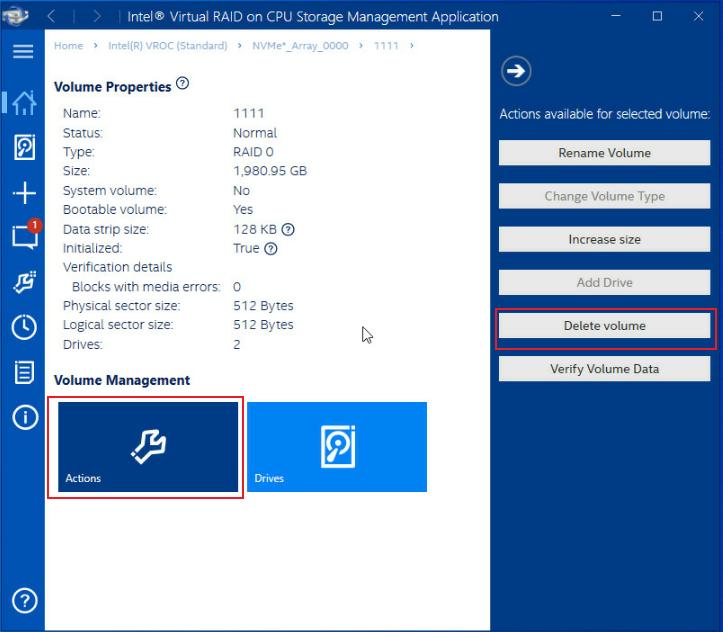This screenshot has width=723, height=632.
Task: Open the hamburger menu in sidebar
Action: pyautogui.click(x=23, y=51)
